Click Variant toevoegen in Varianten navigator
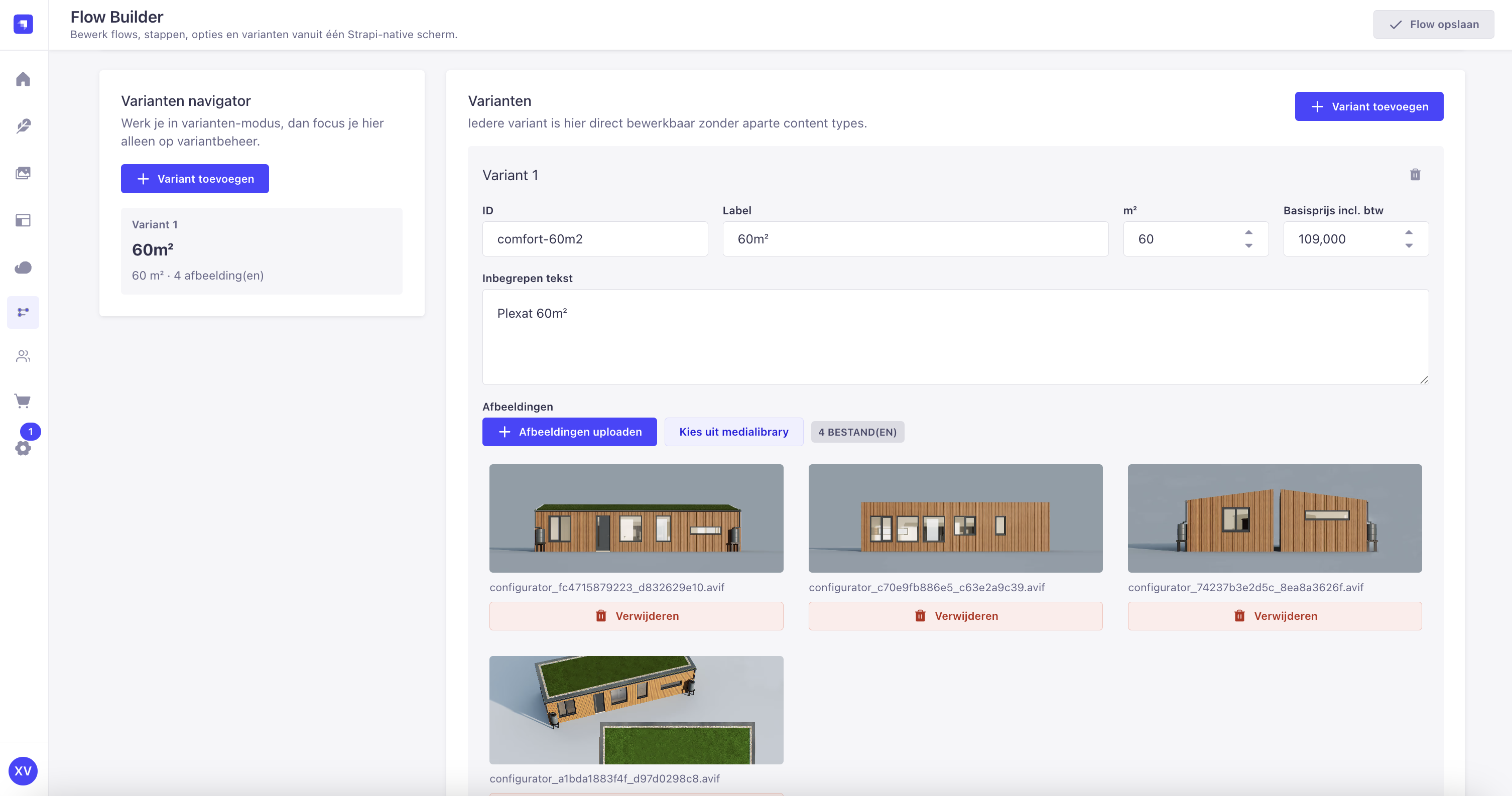1512x796 pixels. [195, 179]
